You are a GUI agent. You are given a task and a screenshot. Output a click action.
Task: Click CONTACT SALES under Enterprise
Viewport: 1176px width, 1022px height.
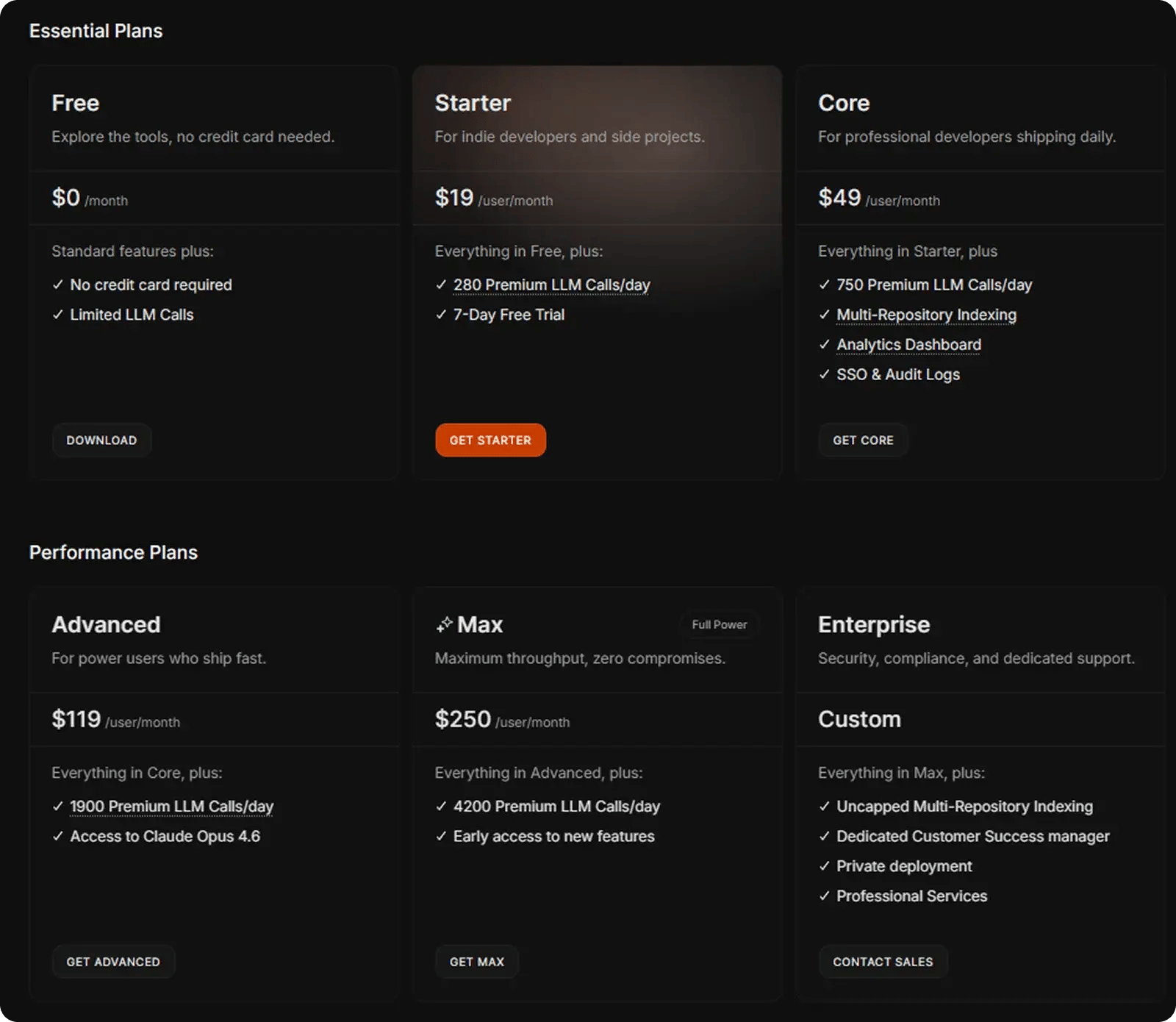click(882, 961)
